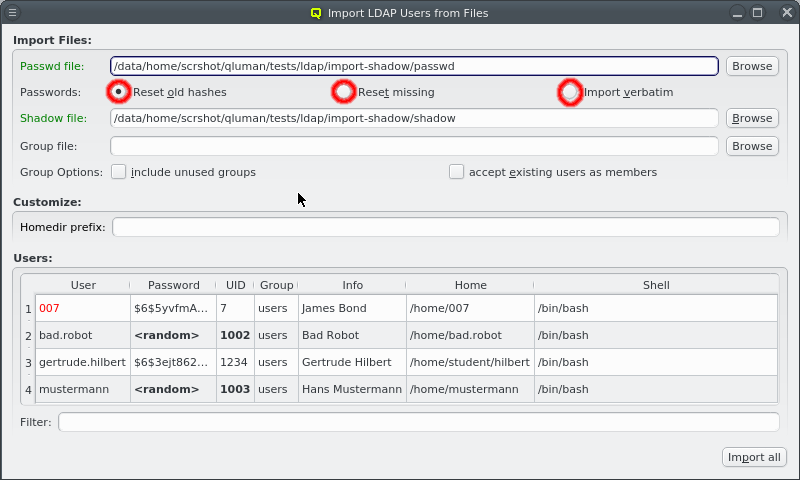
Task: Click Gertrude Hilbert info cell
Action: [352, 362]
